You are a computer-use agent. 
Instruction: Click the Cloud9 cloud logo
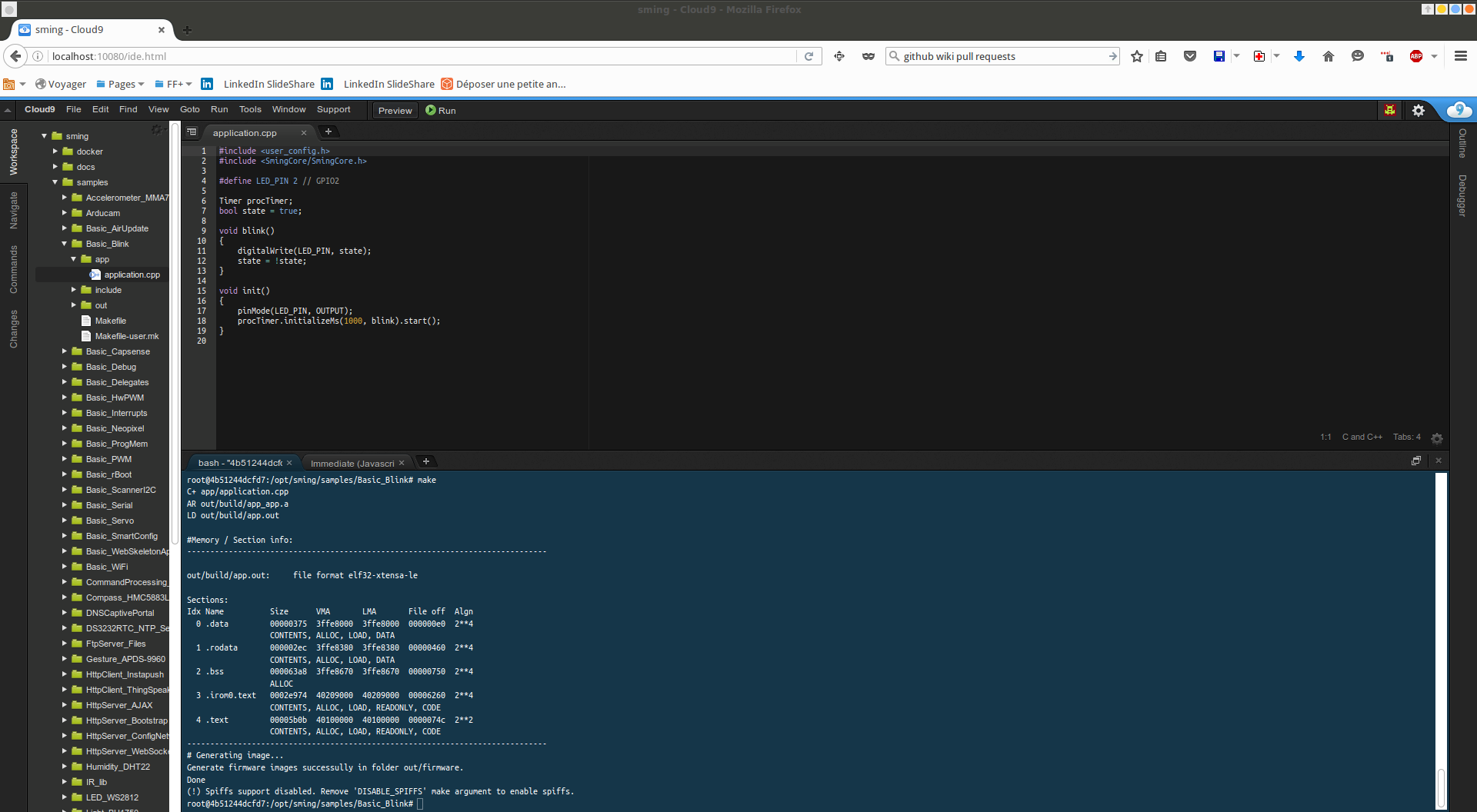click(x=1461, y=109)
